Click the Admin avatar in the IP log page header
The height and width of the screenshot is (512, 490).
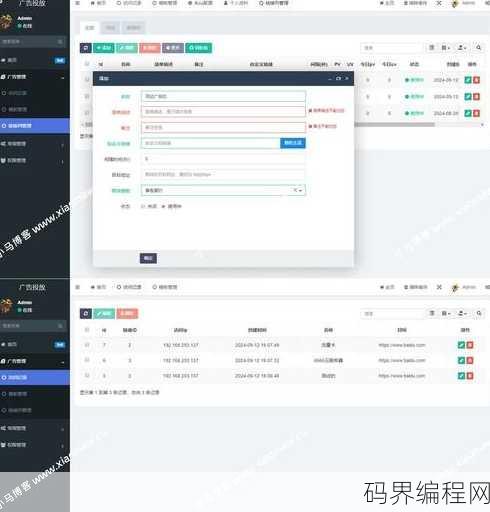[x=455, y=287]
